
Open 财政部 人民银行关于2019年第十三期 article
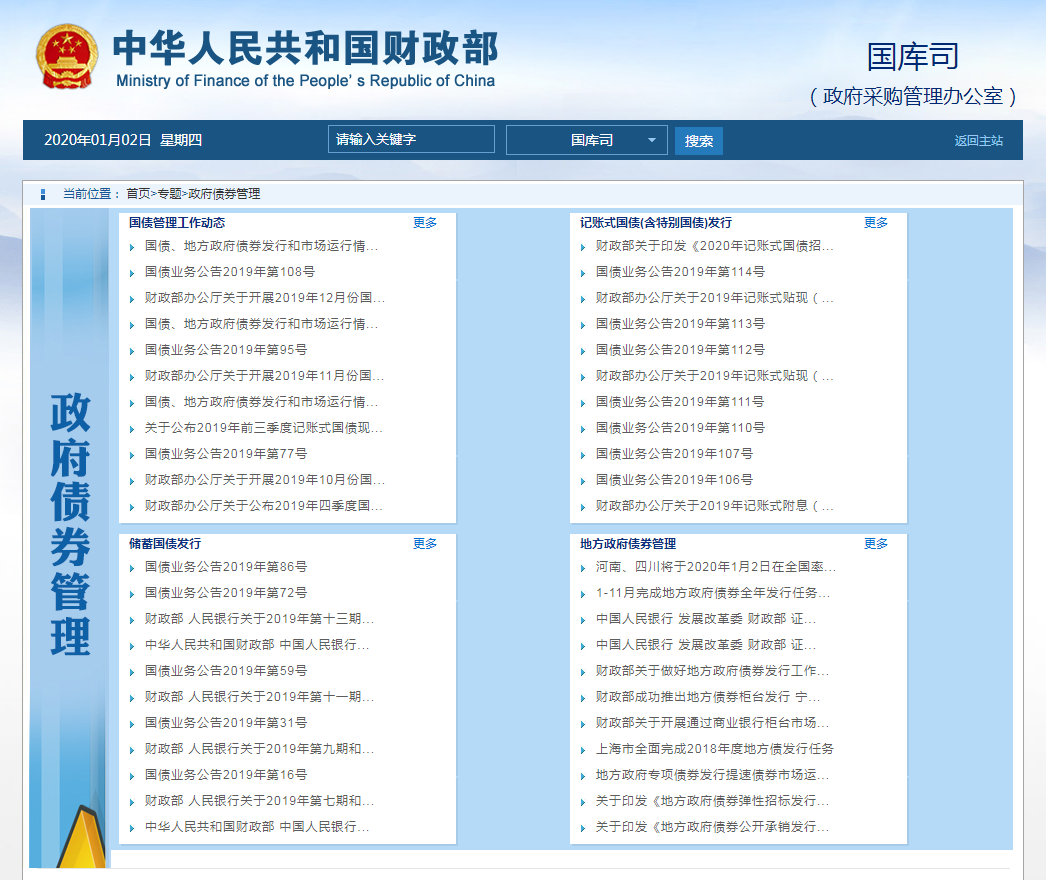pyautogui.click(x=259, y=618)
